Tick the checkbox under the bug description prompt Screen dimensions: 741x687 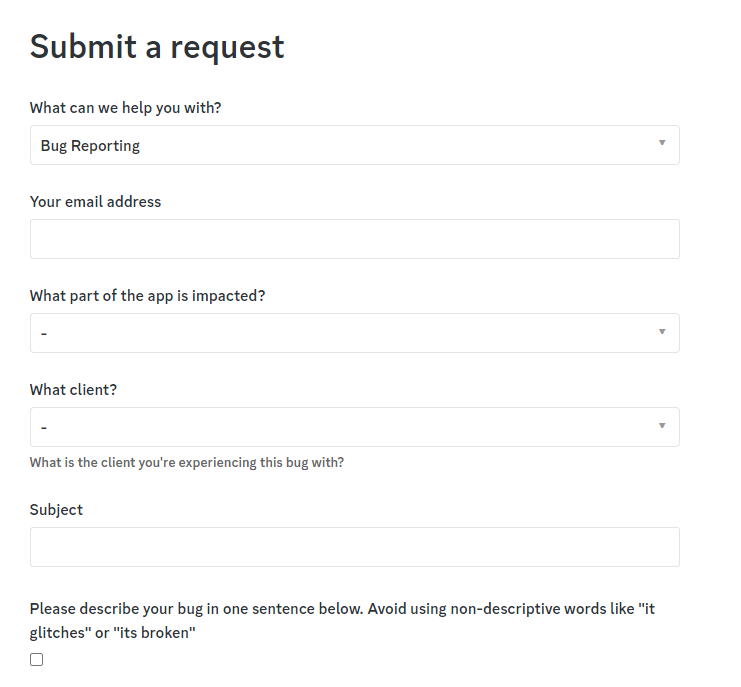[37, 660]
